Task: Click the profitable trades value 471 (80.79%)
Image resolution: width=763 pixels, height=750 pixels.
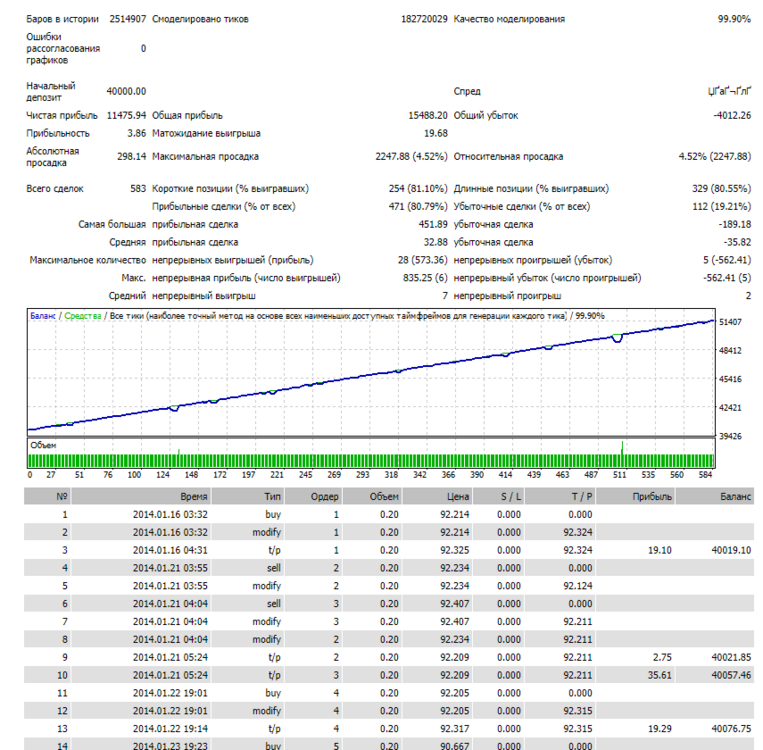Action: (x=418, y=207)
